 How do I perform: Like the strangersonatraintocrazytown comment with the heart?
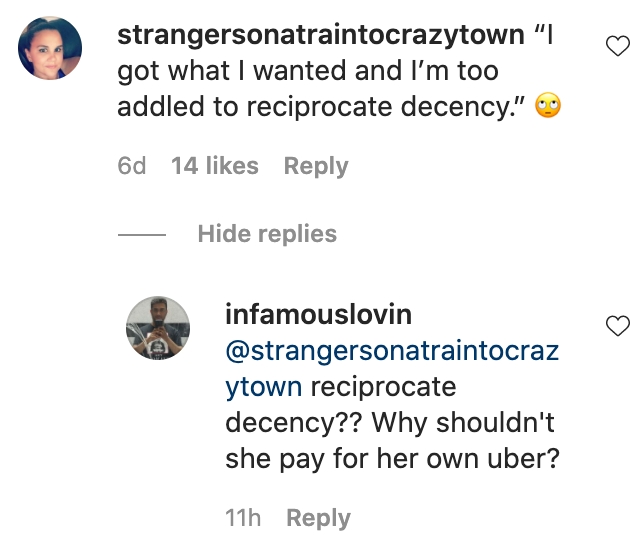click(x=619, y=44)
